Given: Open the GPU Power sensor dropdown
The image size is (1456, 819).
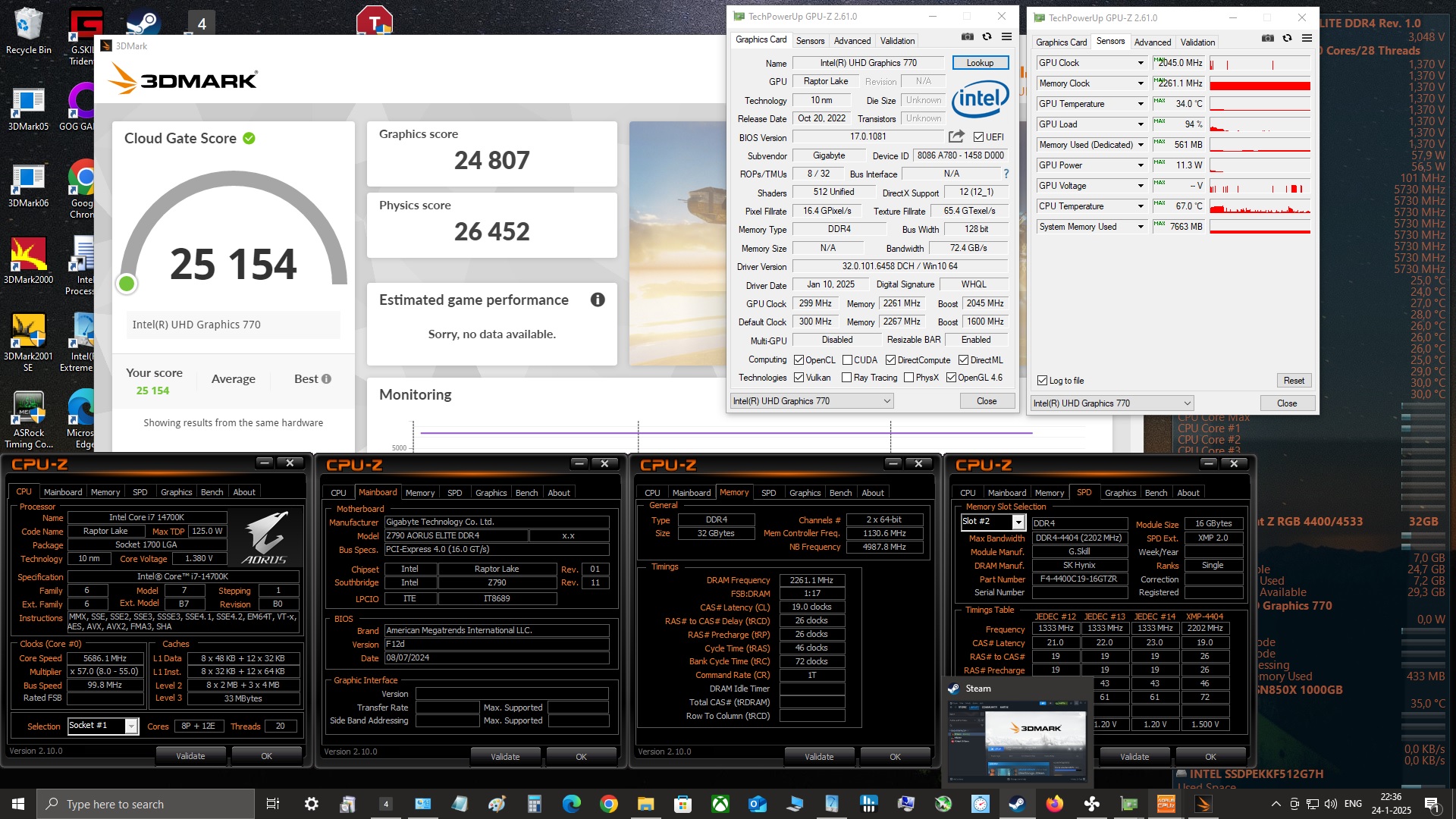Looking at the screenshot, I should (x=1140, y=165).
